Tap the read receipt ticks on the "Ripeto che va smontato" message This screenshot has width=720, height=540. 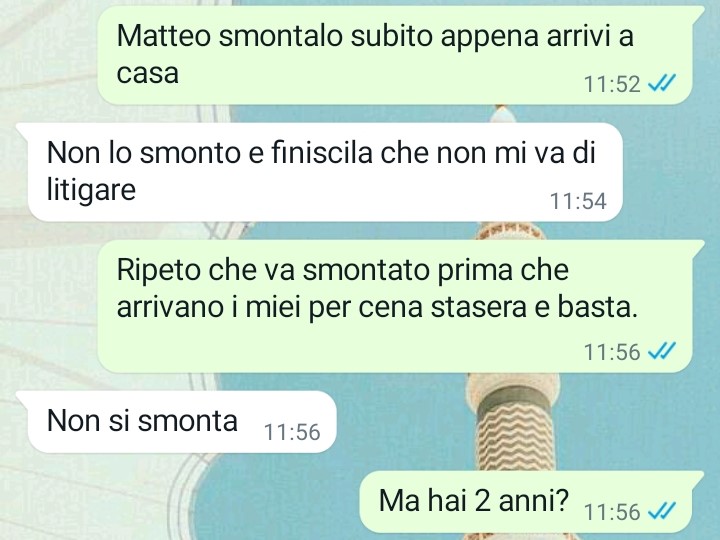[661, 352]
